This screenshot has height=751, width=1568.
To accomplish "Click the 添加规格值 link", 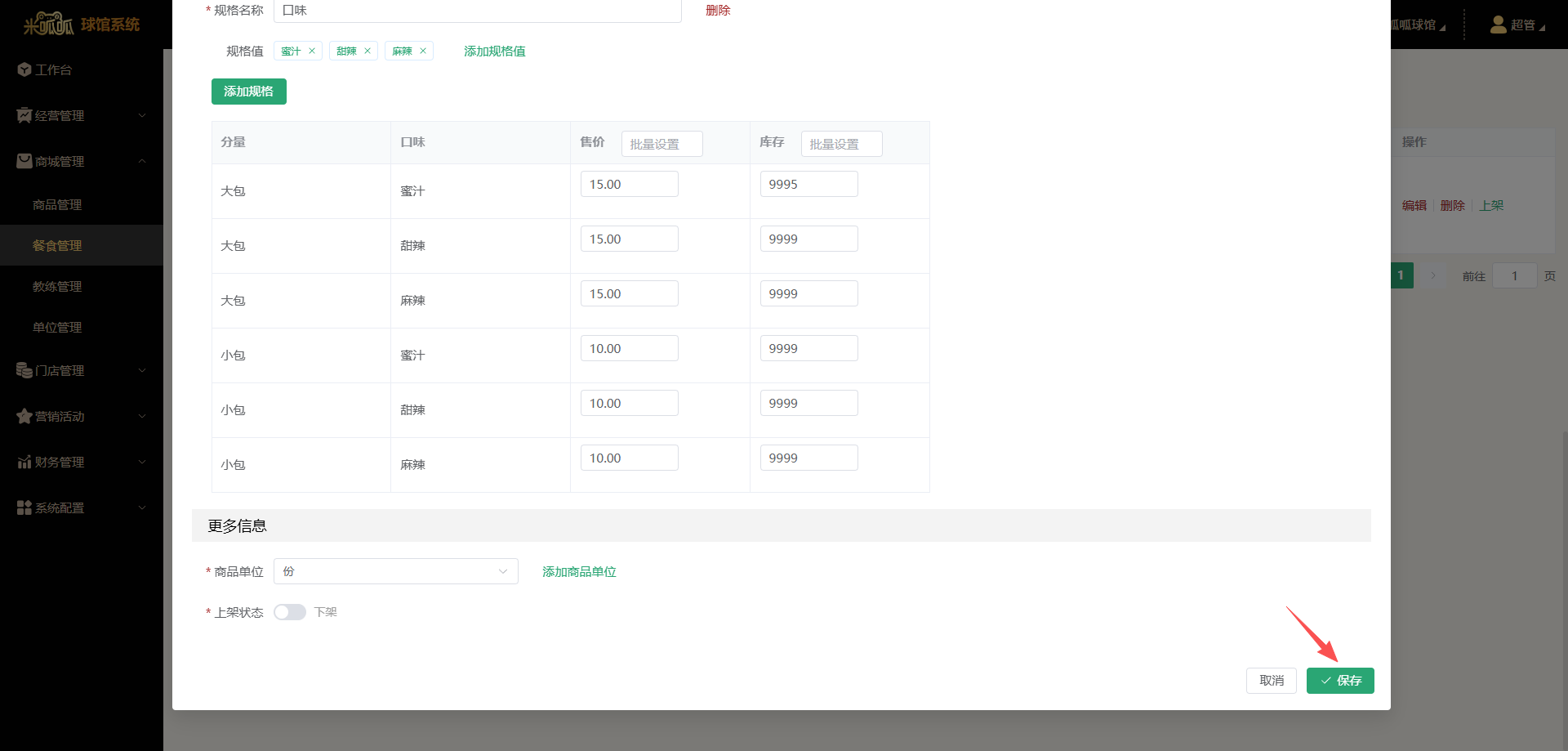I will pyautogui.click(x=494, y=51).
